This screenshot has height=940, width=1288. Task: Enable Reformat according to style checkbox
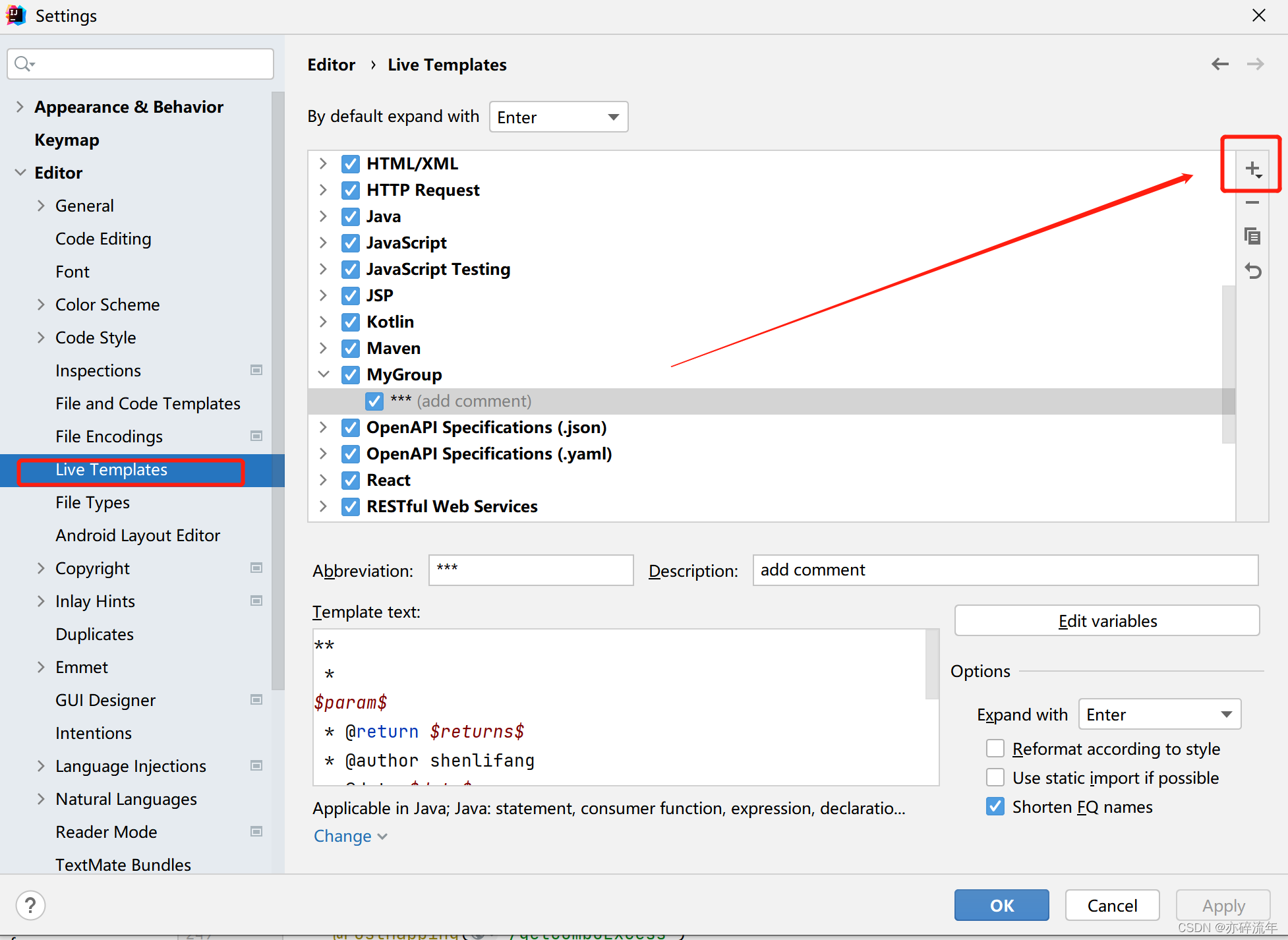995,749
